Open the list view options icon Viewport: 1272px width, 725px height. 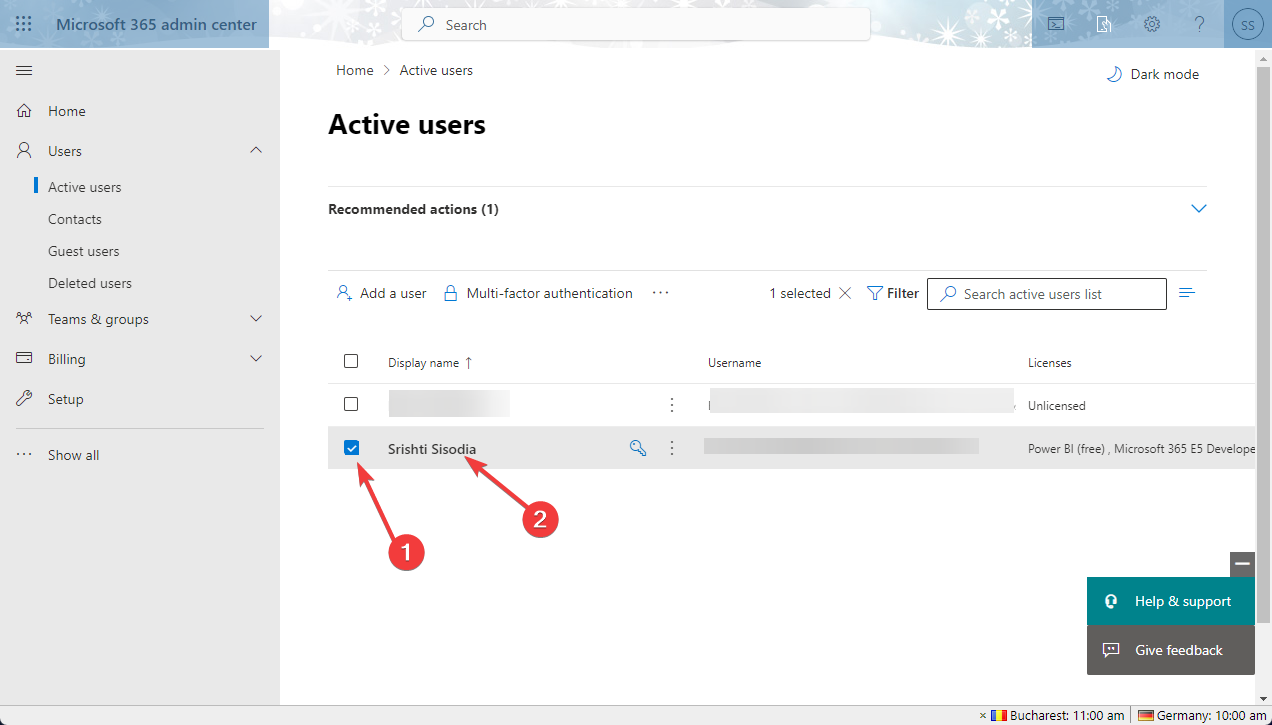coord(1187,293)
